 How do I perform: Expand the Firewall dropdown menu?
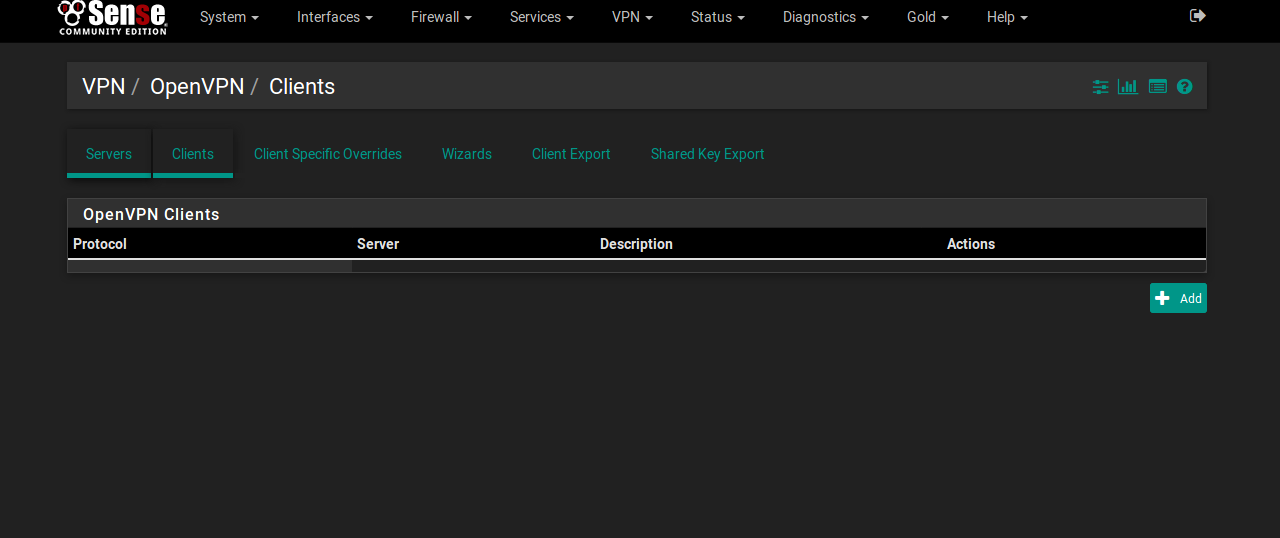[441, 17]
